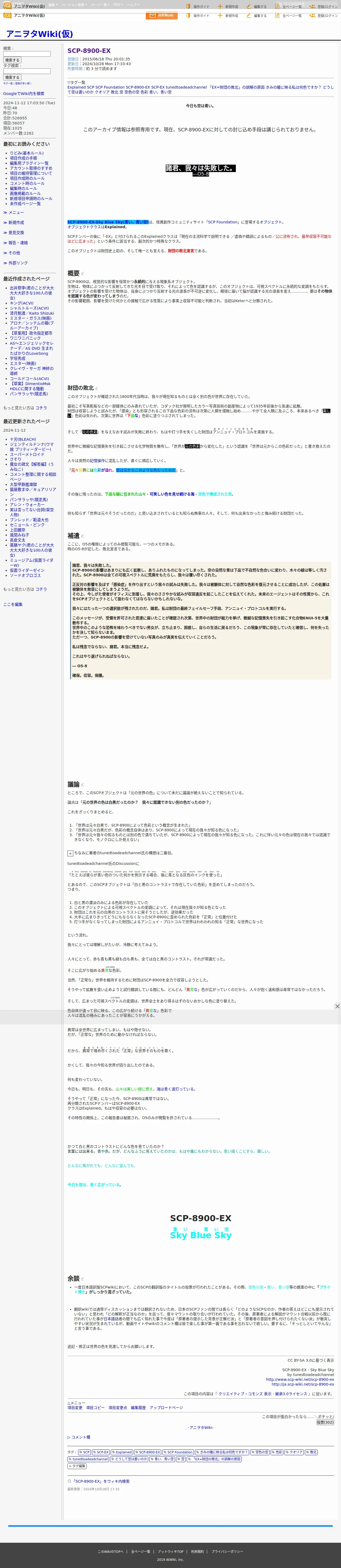
Task: Expand the ▷ コメント欄 comment section
Action: coord(79,1437)
